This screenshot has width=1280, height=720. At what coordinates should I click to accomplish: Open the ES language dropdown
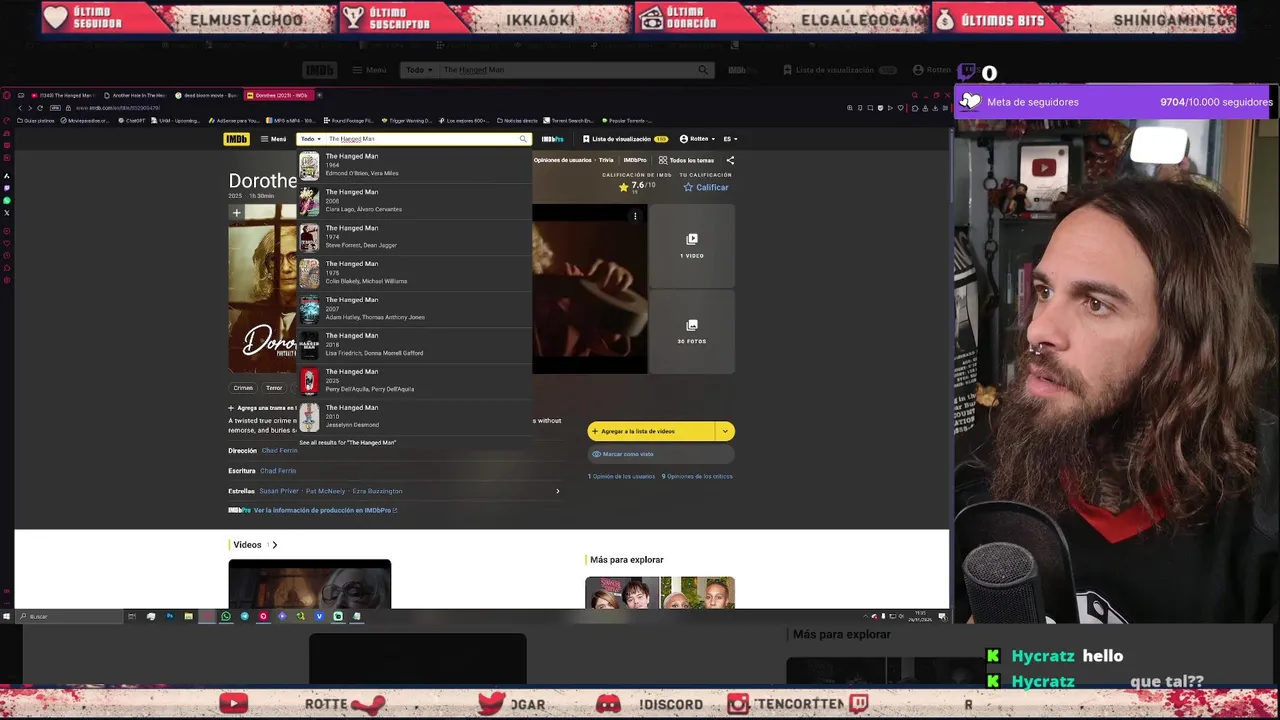[730, 139]
